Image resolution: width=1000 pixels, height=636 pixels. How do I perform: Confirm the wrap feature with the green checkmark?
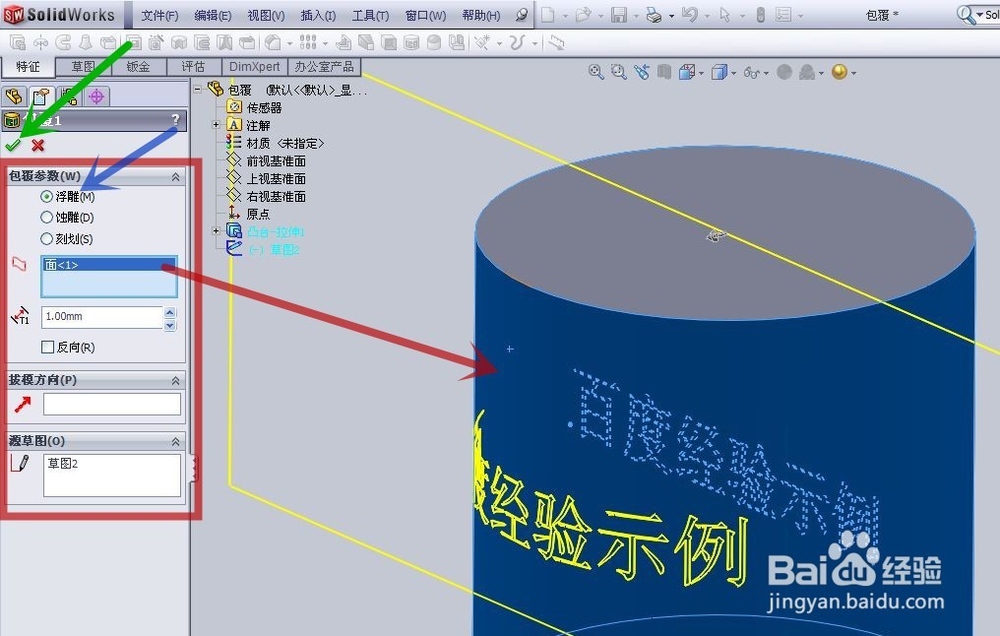coord(12,145)
